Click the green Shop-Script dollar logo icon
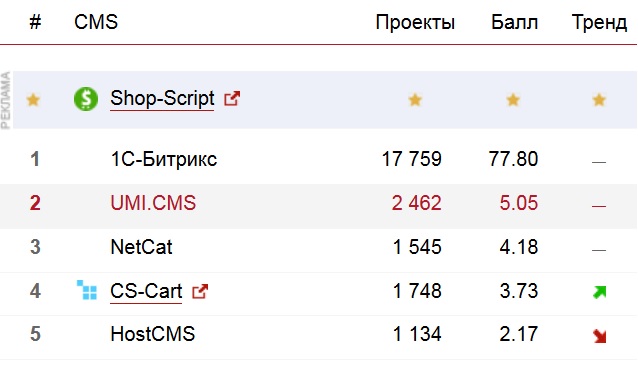The width and height of the screenshot is (638, 374). (86, 99)
